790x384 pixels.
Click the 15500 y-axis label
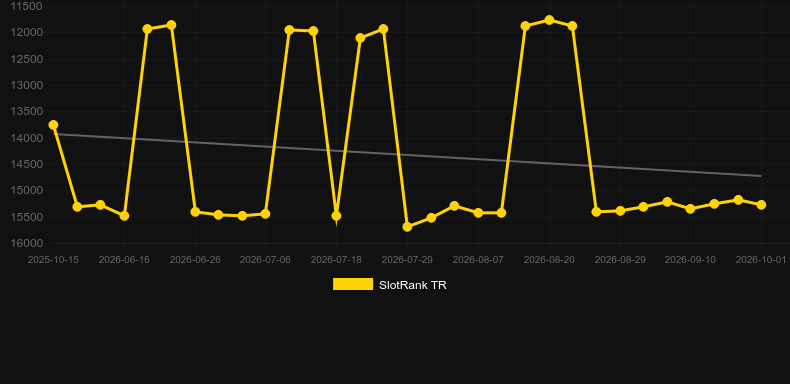pyautogui.click(x=26, y=217)
